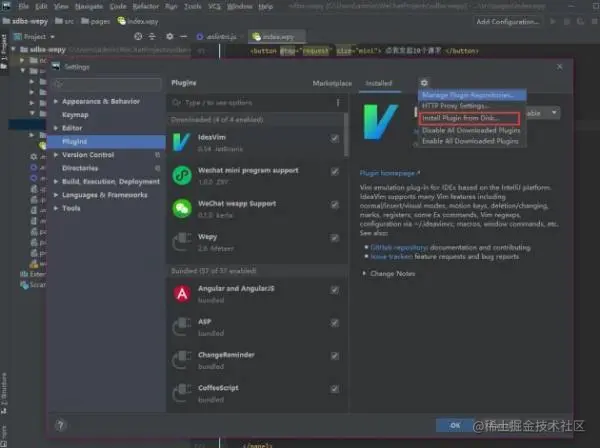Expand Build, Execution, Deployment section

[56, 181]
